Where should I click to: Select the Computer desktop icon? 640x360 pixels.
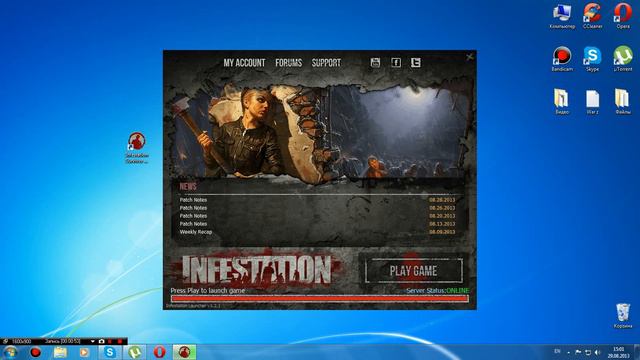[562, 16]
